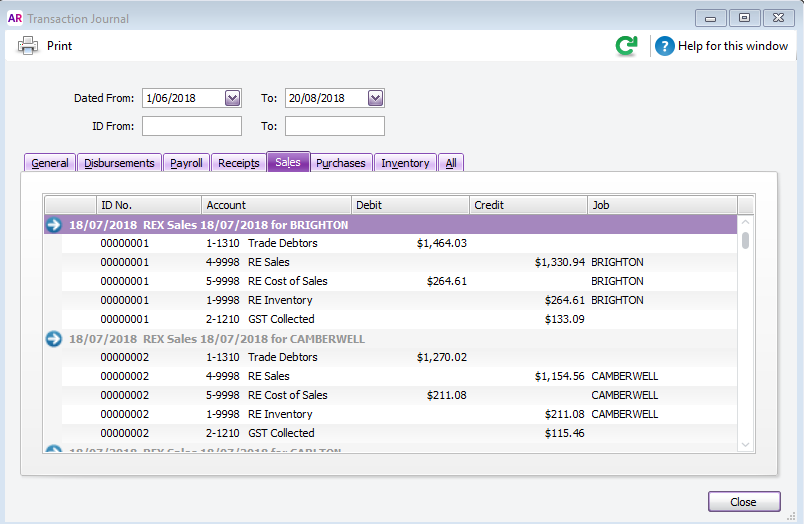Click the $1,464.03 Trade Debtors debit
The height and width of the screenshot is (524, 804).
(x=441, y=243)
